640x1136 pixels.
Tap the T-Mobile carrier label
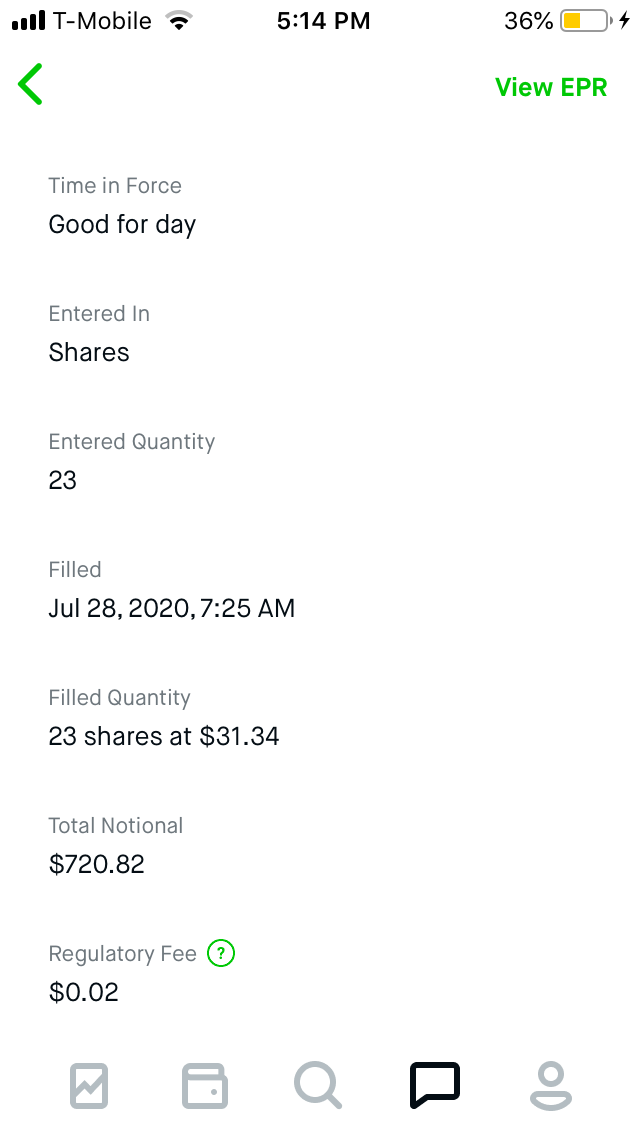(102, 21)
